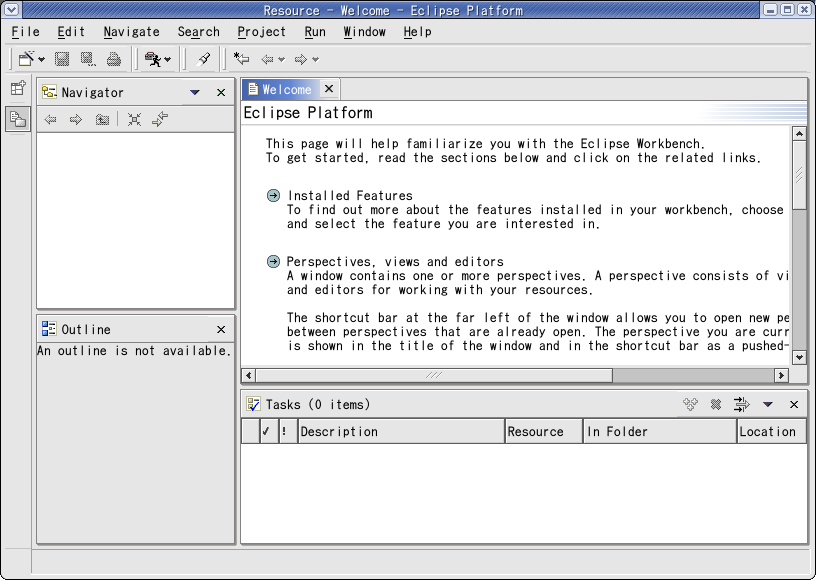Image resolution: width=816 pixels, height=580 pixels.
Task: Open the Navigator view menu triangle
Action: [195, 93]
